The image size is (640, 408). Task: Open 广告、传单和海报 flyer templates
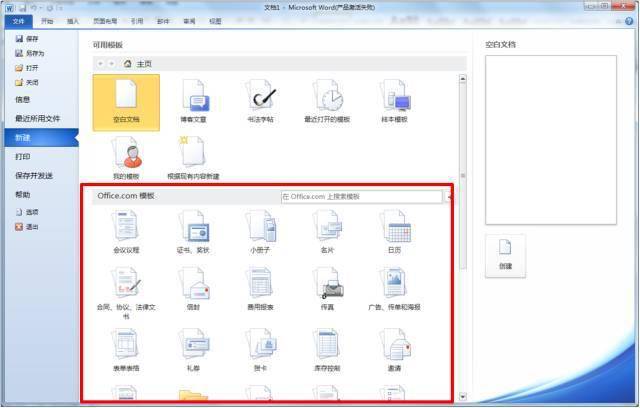(x=394, y=289)
